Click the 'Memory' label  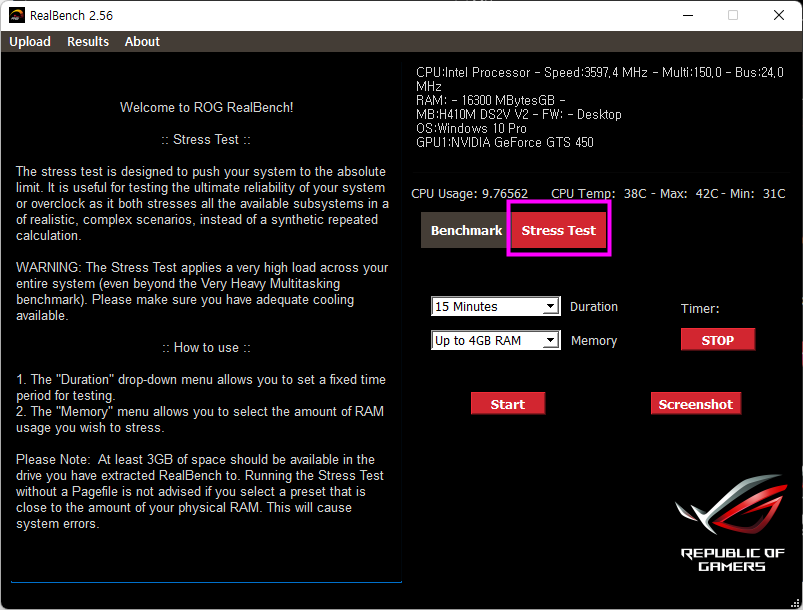[594, 341]
